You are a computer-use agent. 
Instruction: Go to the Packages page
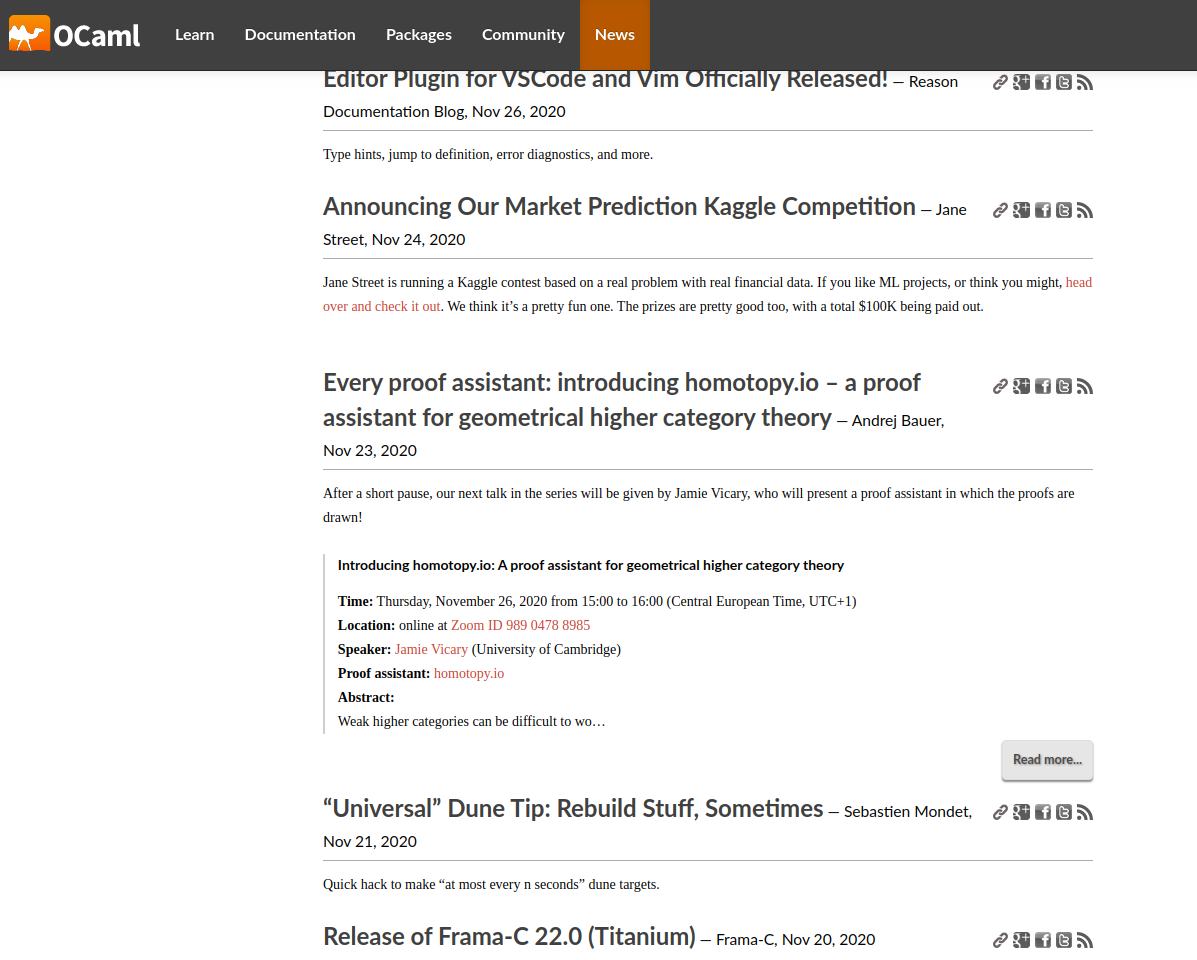(x=418, y=35)
